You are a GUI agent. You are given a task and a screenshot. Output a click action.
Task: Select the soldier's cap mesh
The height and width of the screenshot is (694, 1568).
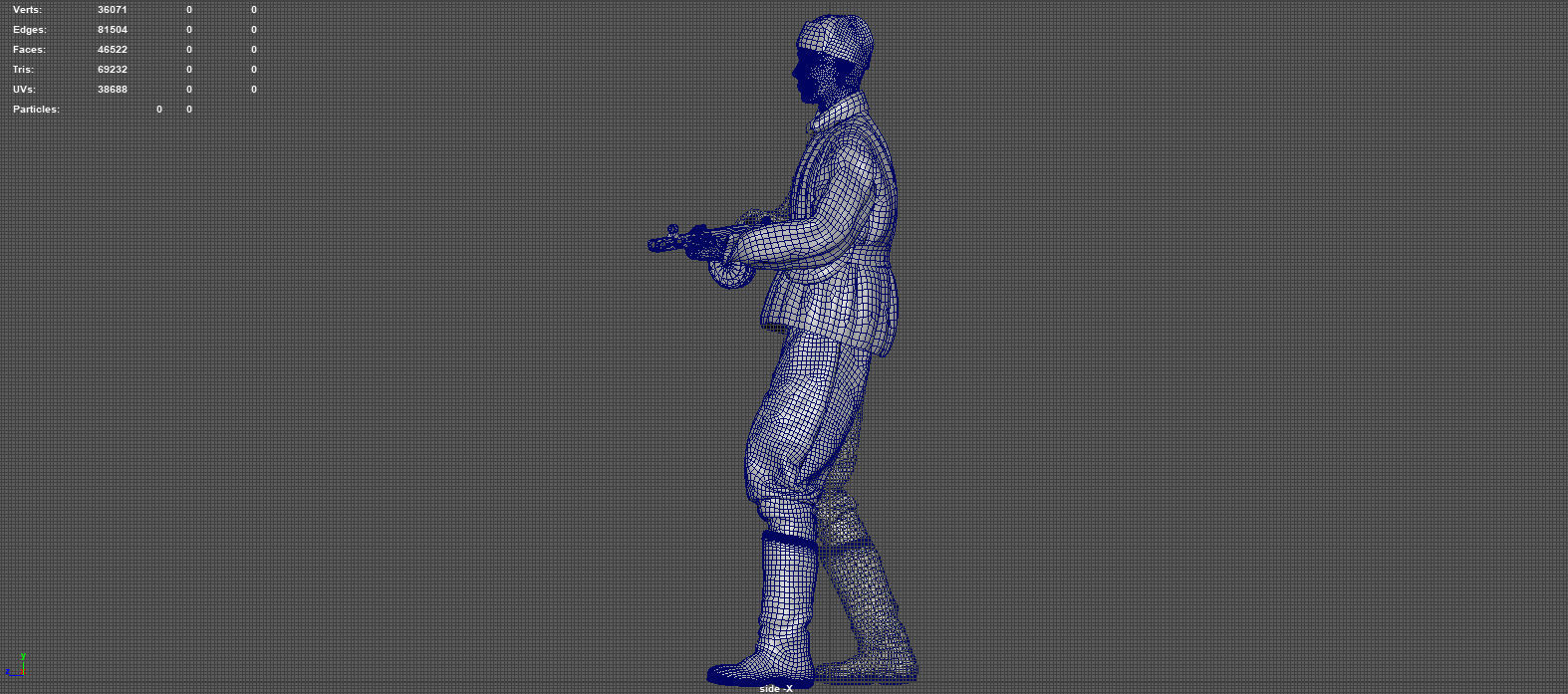pos(837,40)
